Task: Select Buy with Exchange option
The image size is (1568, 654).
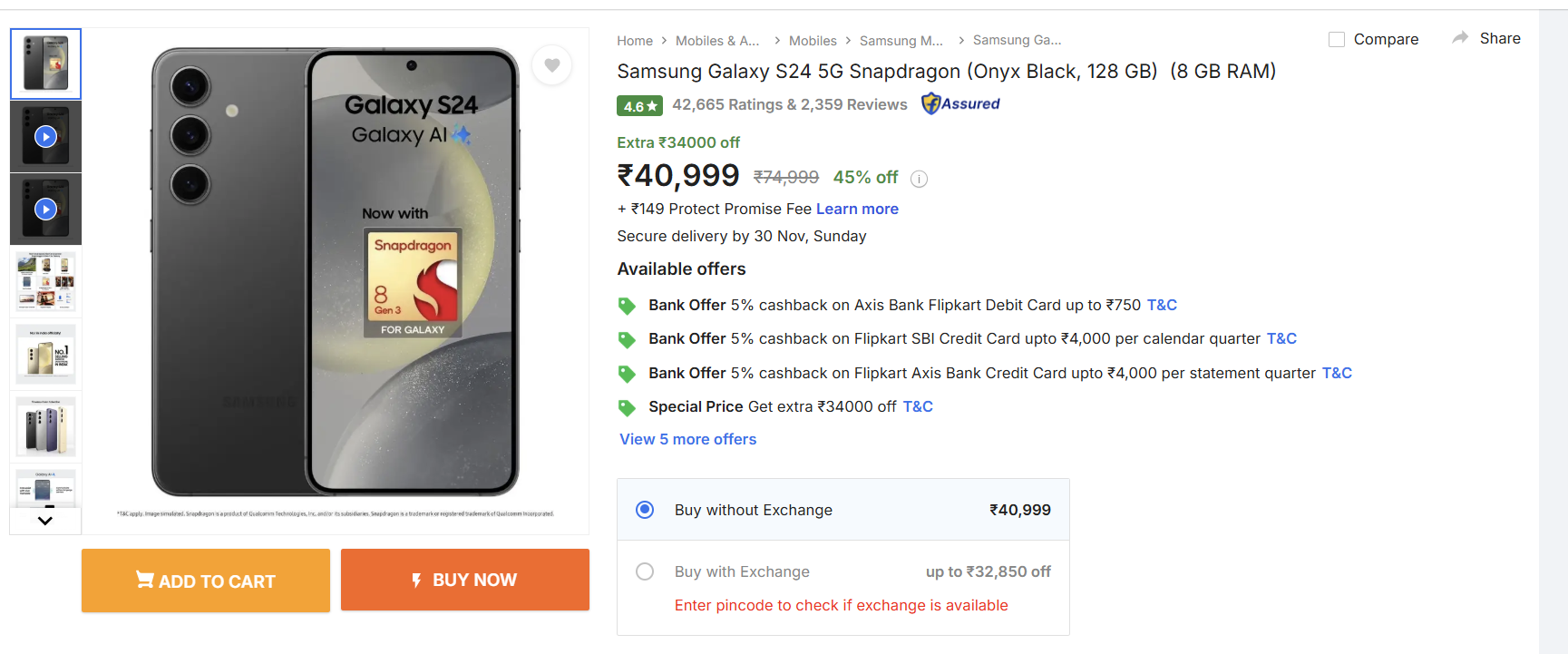Action: click(x=645, y=571)
